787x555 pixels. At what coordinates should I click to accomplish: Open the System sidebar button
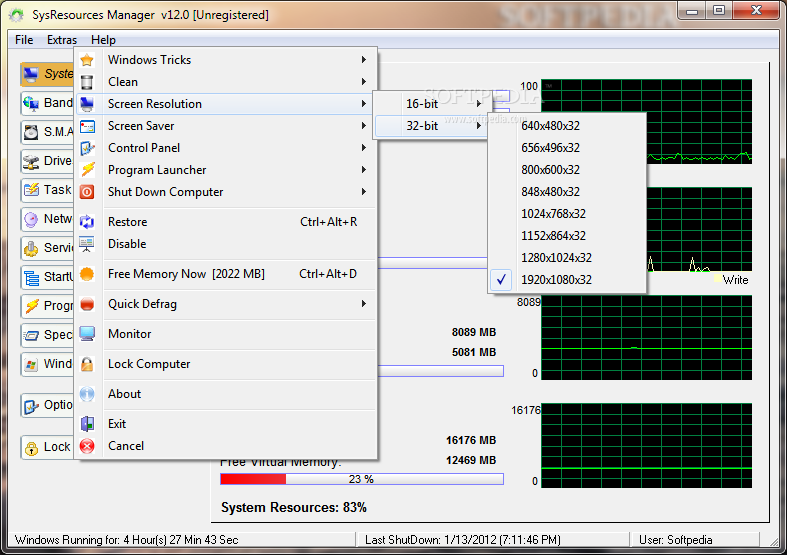click(x=47, y=74)
